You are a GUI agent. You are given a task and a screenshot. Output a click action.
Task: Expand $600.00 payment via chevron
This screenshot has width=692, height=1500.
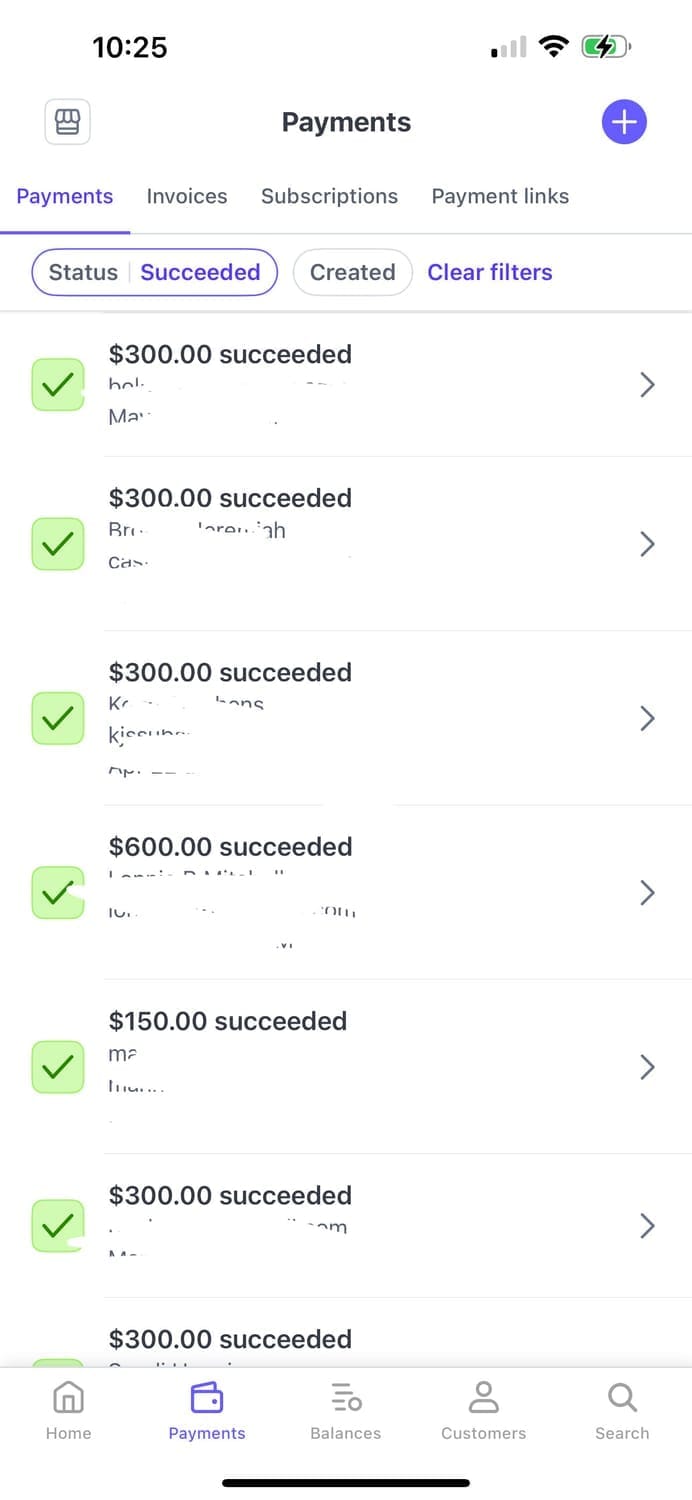647,892
